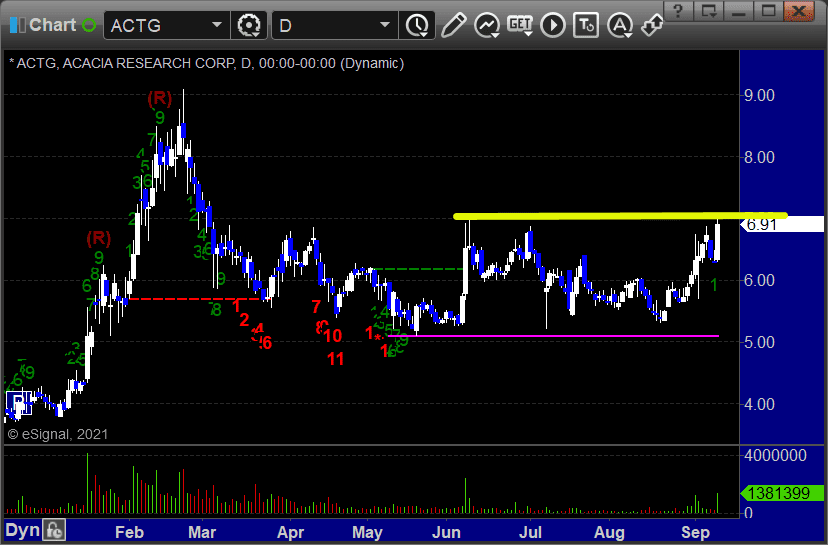
Task: Close the chart window
Action: click(x=799, y=11)
